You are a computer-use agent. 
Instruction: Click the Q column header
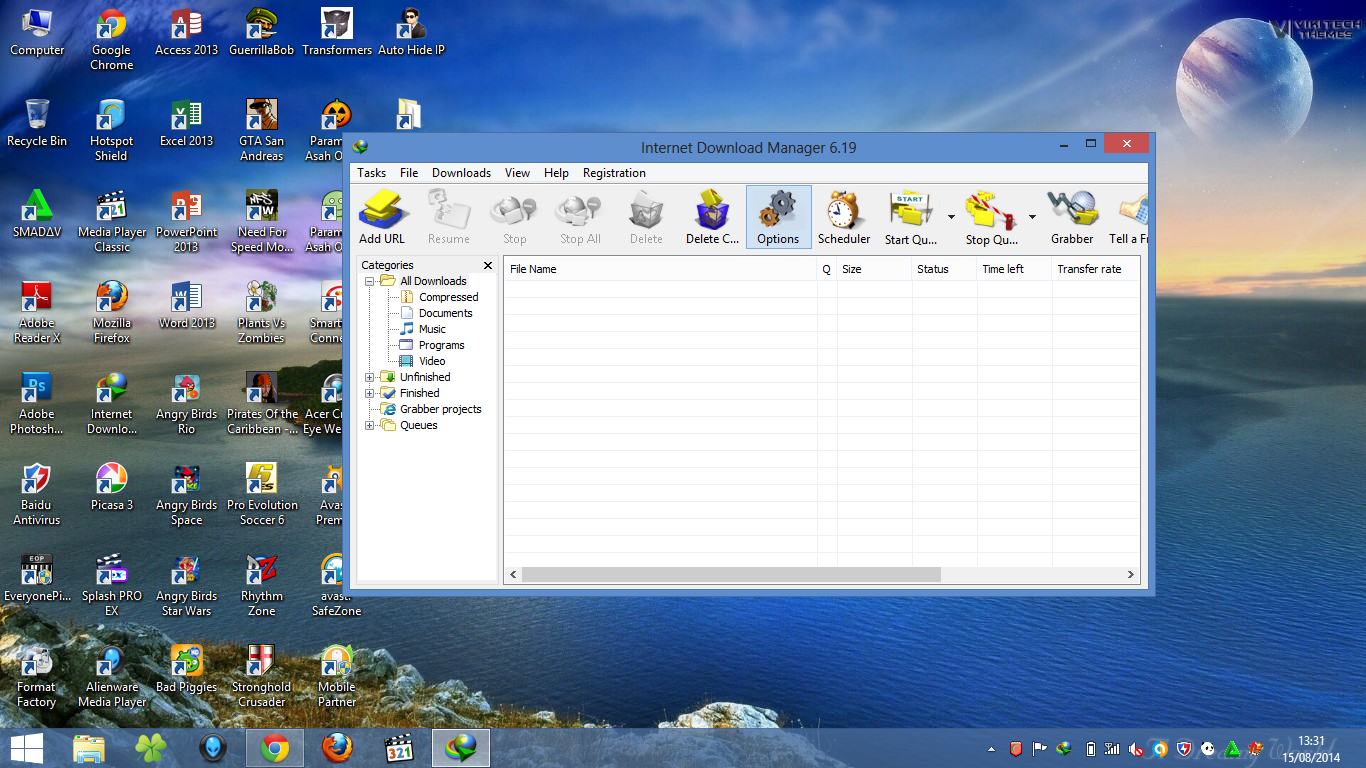[827, 269]
